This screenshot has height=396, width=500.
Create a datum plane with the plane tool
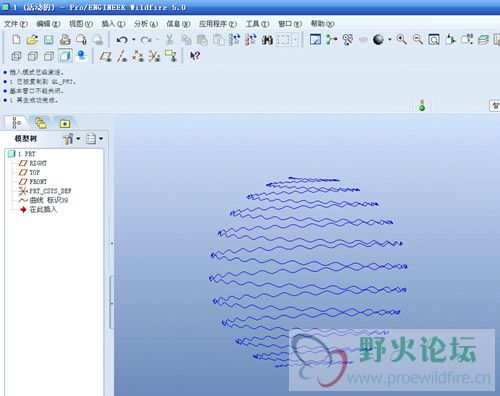106,56
